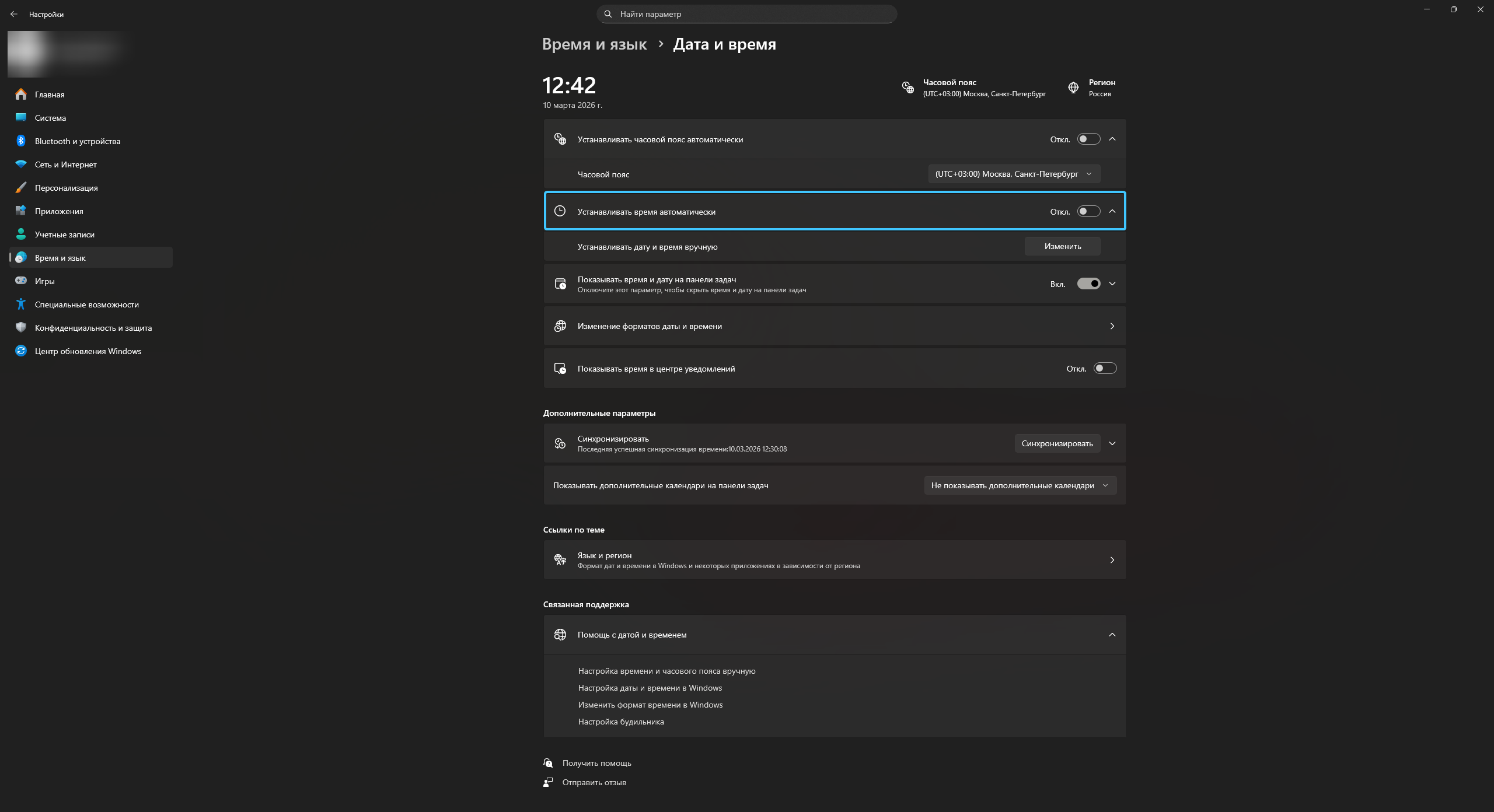Open the Часовой пояс dropdown
Image resolution: width=1494 pixels, height=812 pixels.
(x=1014, y=174)
